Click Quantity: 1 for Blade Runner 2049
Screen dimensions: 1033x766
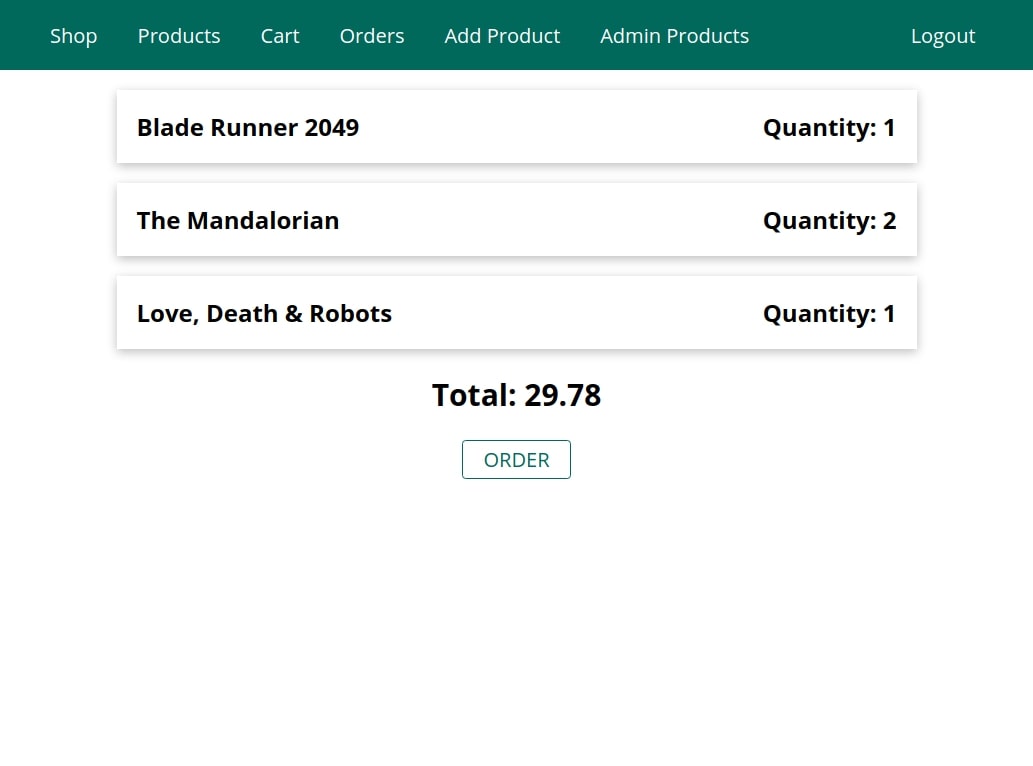click(x=829, y=128)
